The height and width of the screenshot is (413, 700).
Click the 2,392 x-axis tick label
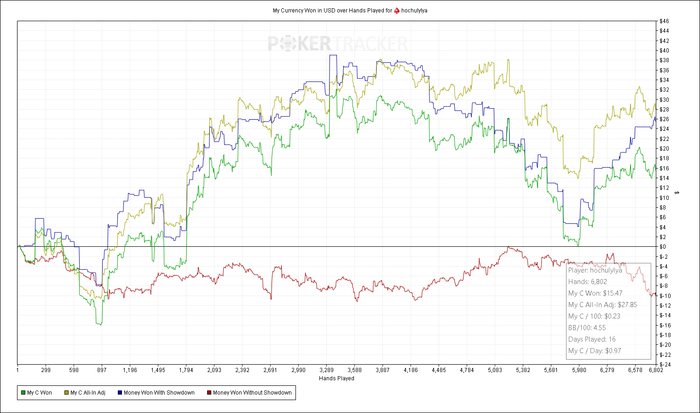(x=242, y=370)
